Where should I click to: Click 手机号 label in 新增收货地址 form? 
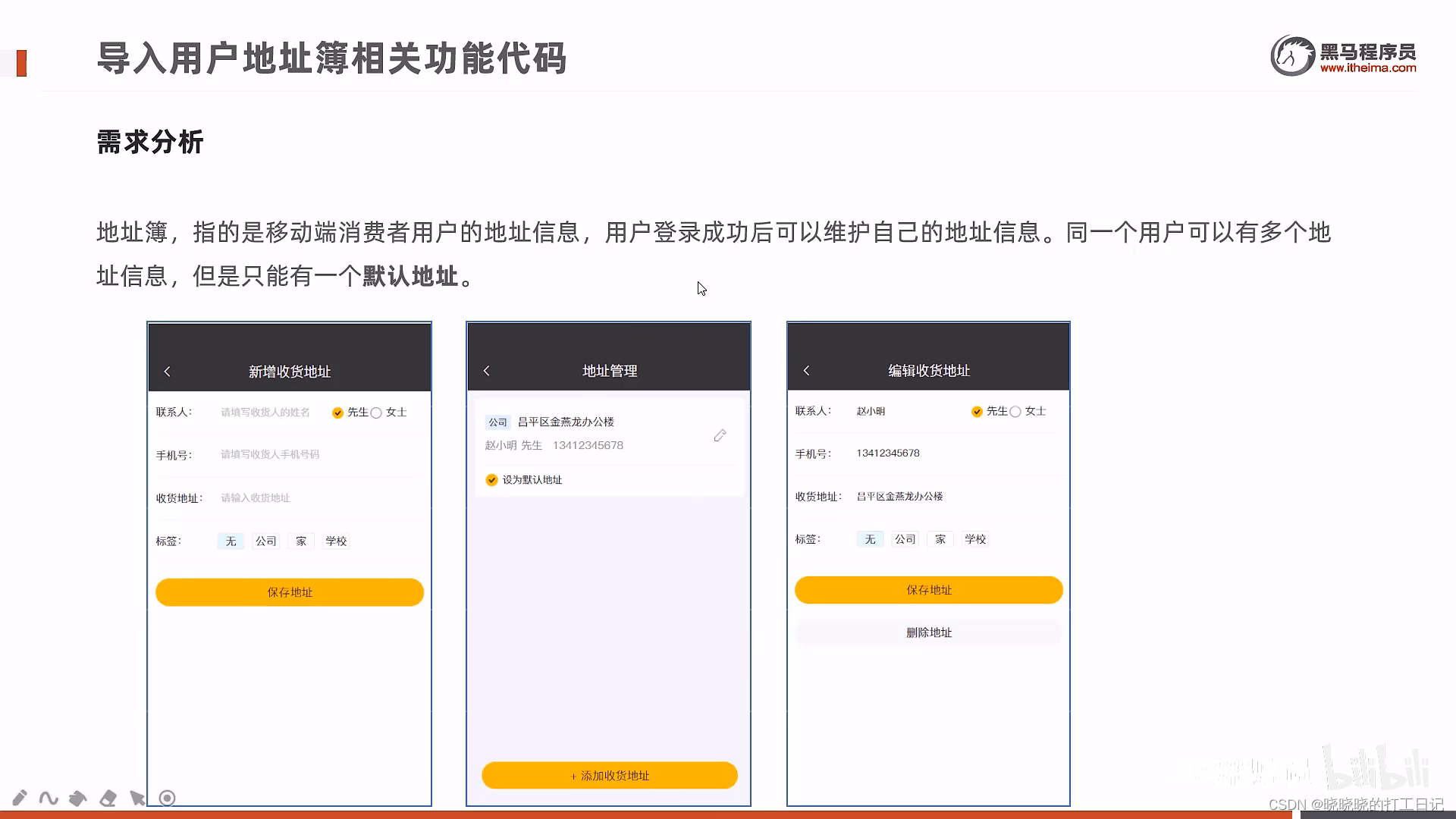pos(174,456)
